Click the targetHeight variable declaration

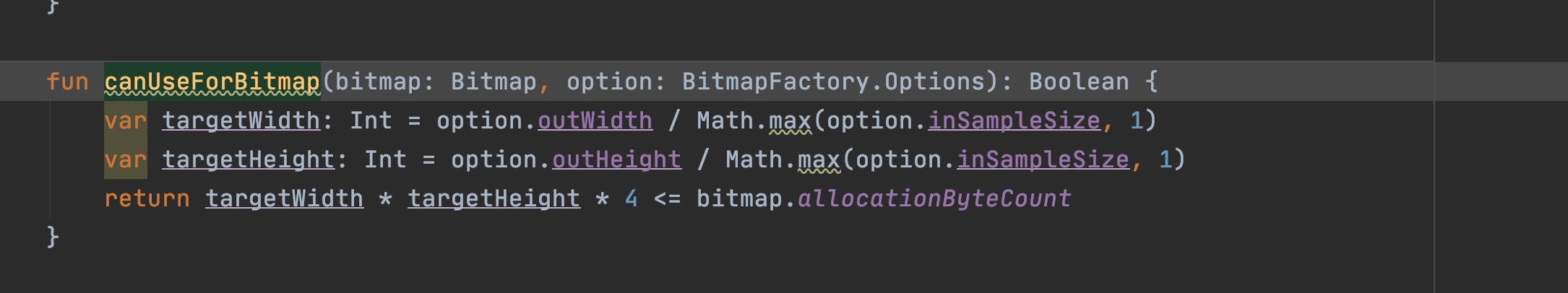coord(248,159)
